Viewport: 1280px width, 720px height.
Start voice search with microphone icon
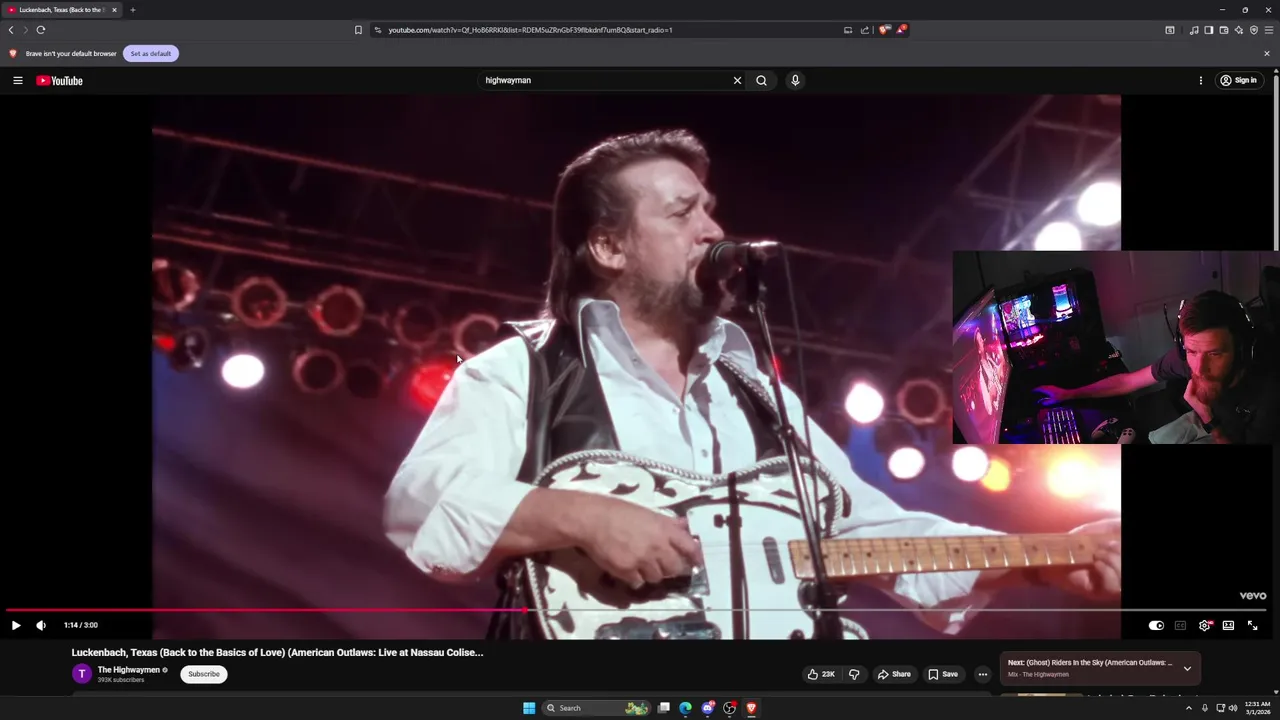(x=795, y=80)
